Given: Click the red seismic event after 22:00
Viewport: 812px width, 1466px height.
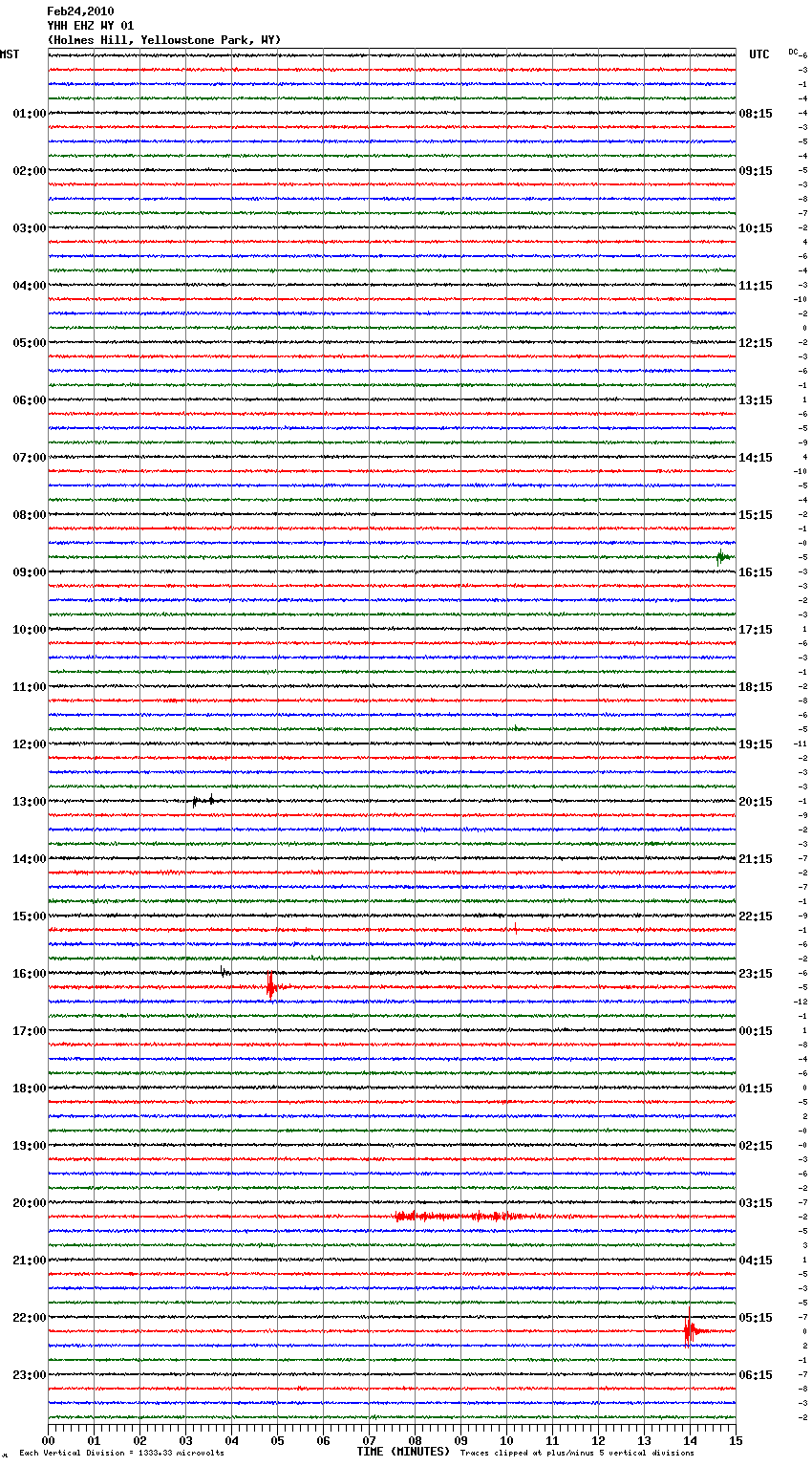Looking at the screenshot, I should (x=694, y=1328).
